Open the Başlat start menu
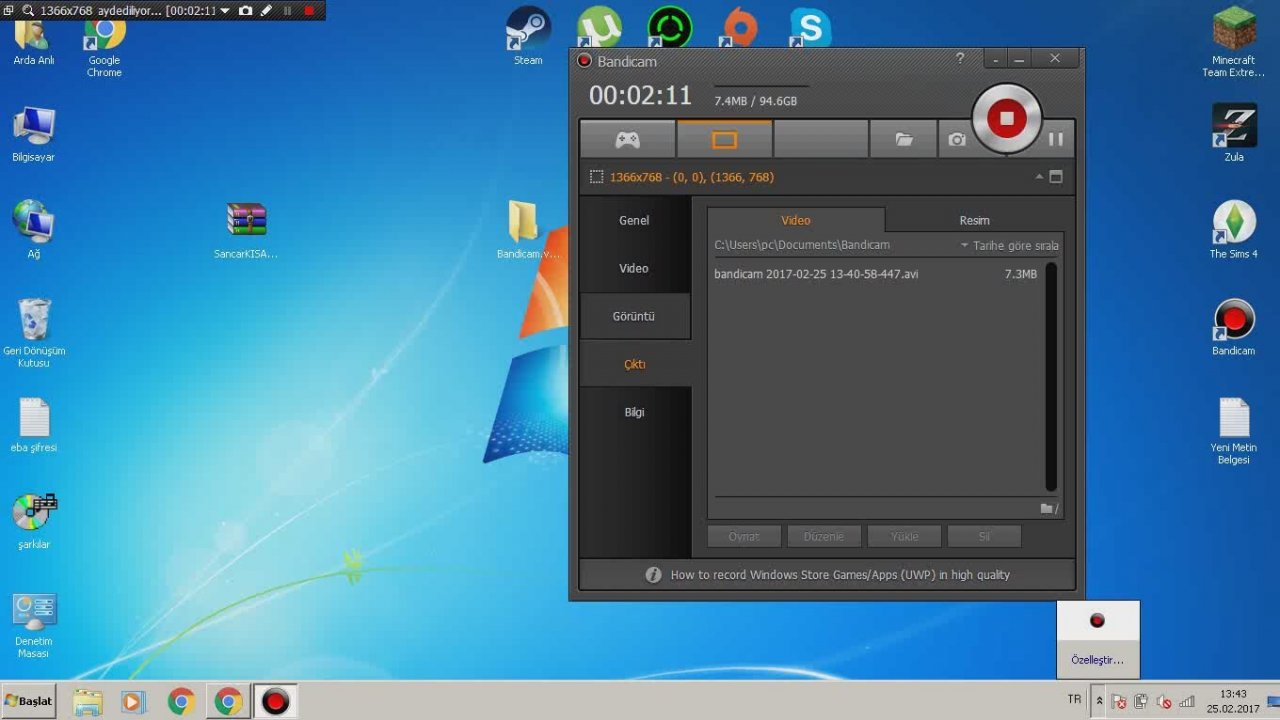The height and width of the screenshot is (720, 1280). pyautogui.click(x=28, y=701)
